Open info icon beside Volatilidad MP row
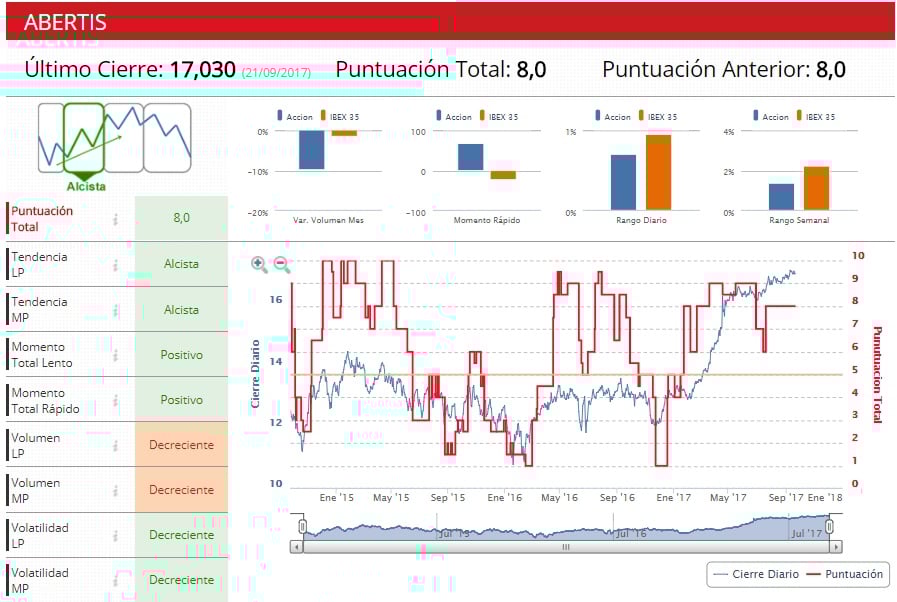 click(116, 581)
